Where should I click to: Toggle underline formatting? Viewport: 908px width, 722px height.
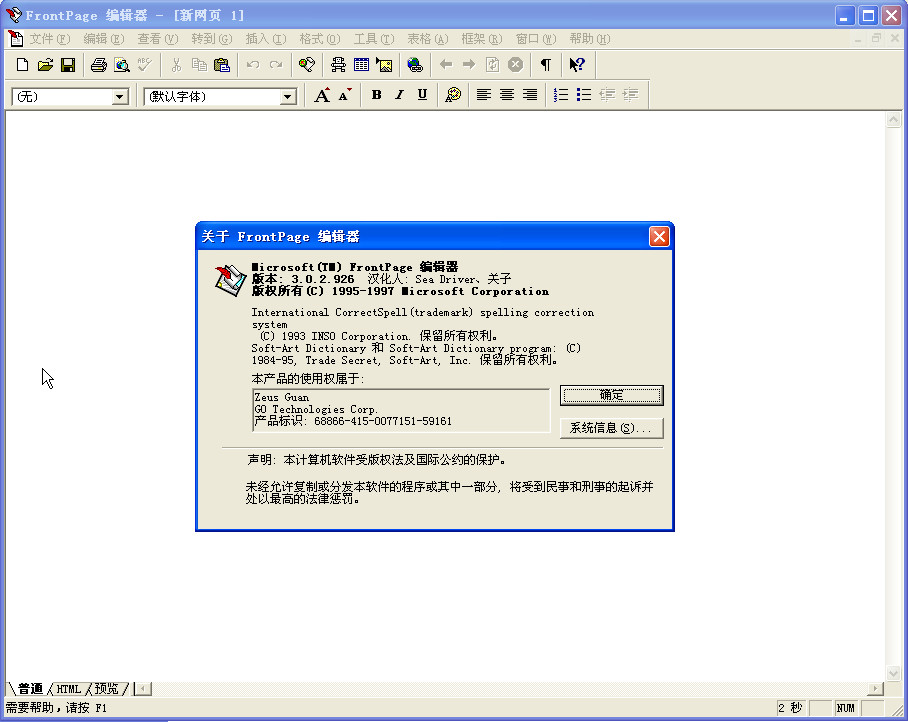(422, 95)
